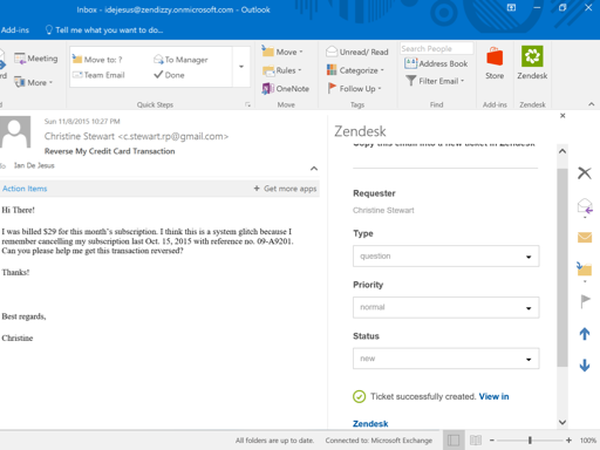This screenshot has width=600, height=450.
Task: Zoom in with the plus button
Action: [x=569, y=440]
